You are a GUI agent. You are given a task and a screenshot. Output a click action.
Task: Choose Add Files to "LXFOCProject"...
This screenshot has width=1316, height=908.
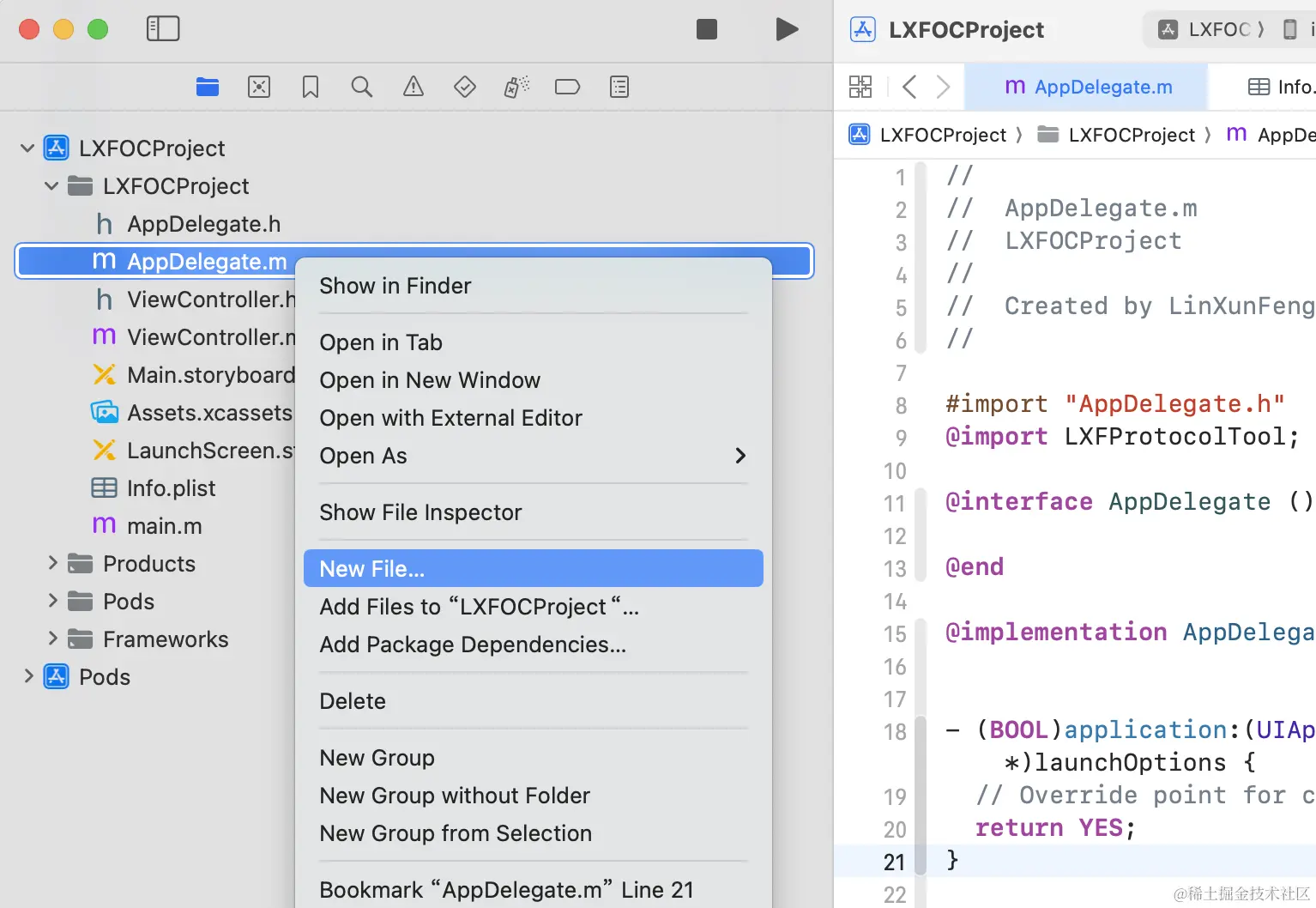pos(534,607)
